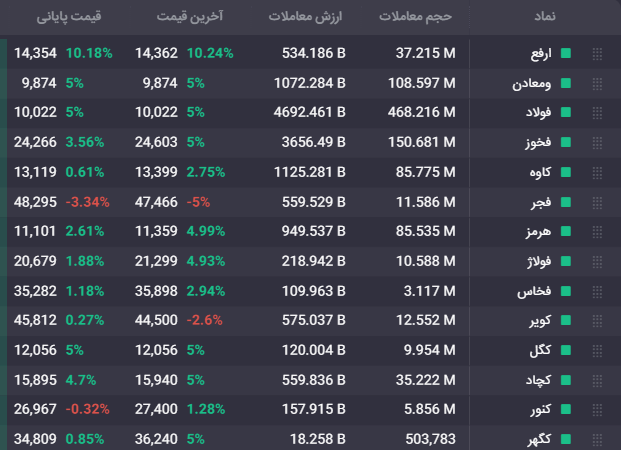621x450 pixels.
Task: Click the green status square next to فخوز
Action: point(566,142)
